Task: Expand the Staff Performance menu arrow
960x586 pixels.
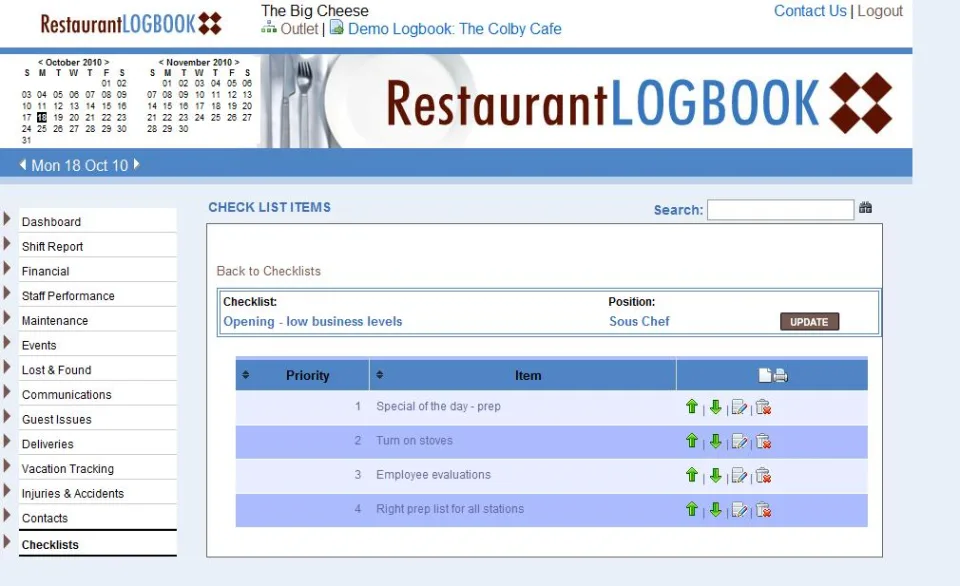Action: pyautogui.click(x=7, y=293)
